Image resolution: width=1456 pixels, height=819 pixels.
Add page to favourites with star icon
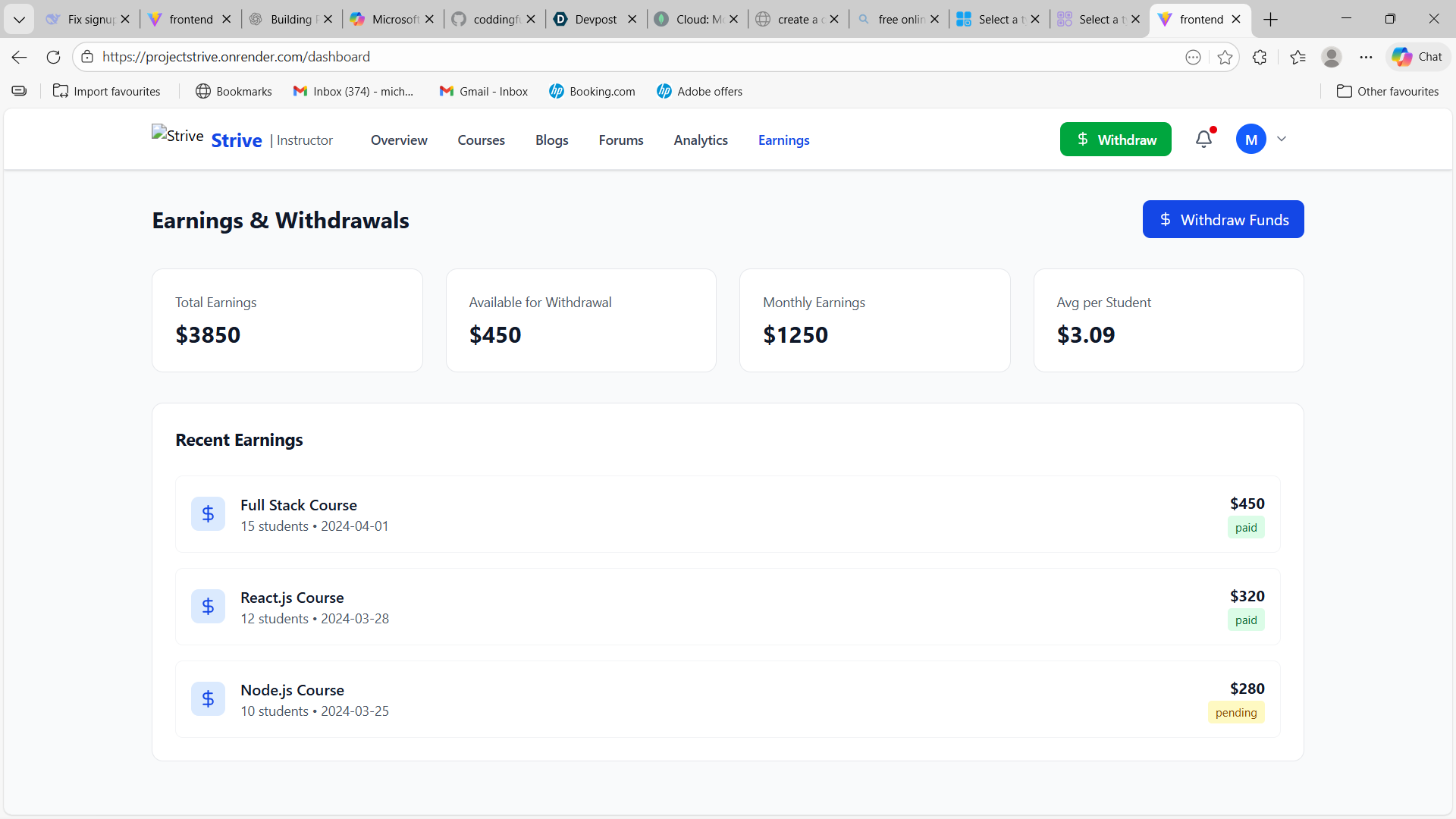1225,57
